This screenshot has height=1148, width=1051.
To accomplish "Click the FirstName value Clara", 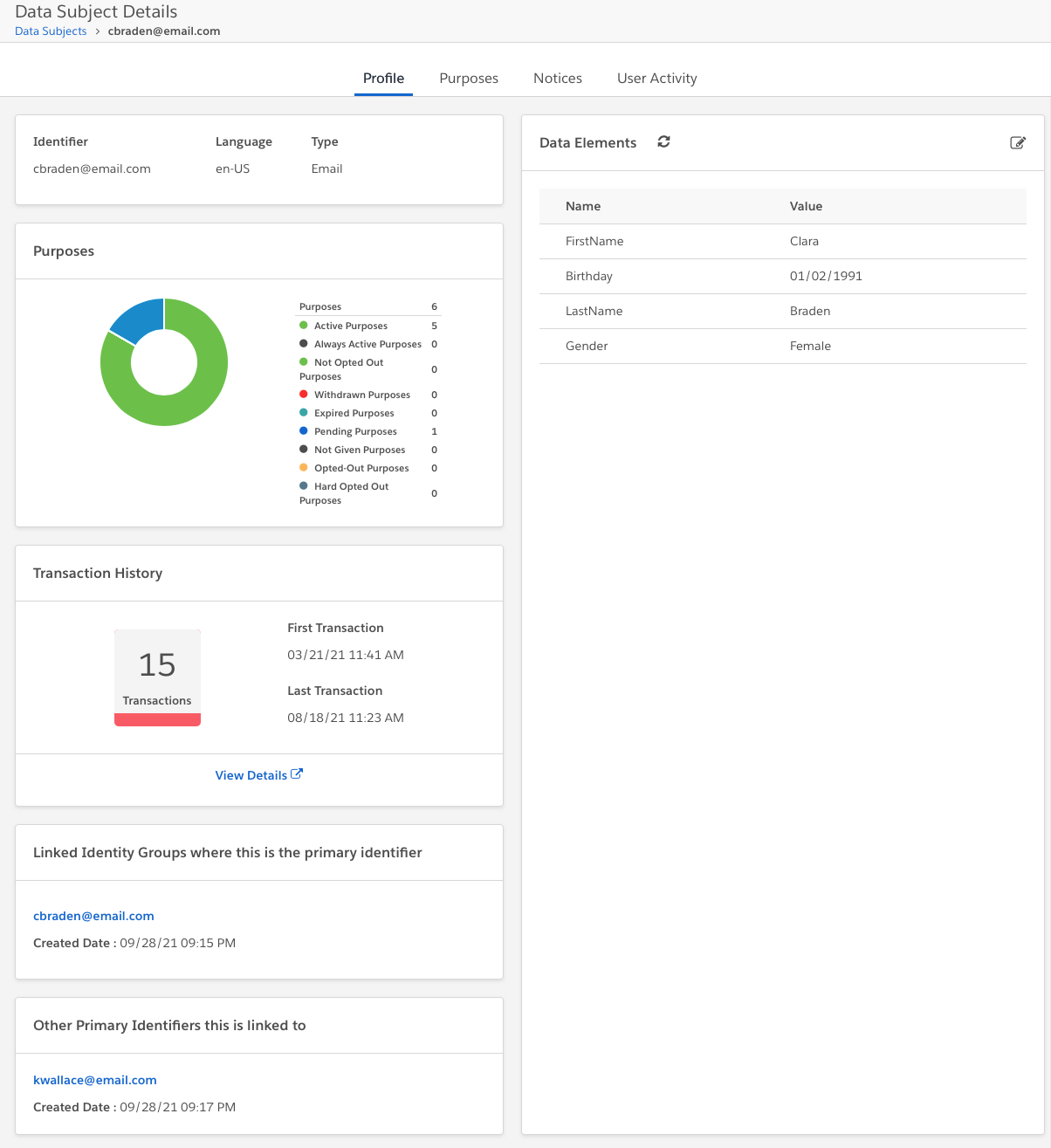I will tap(803, 241).
